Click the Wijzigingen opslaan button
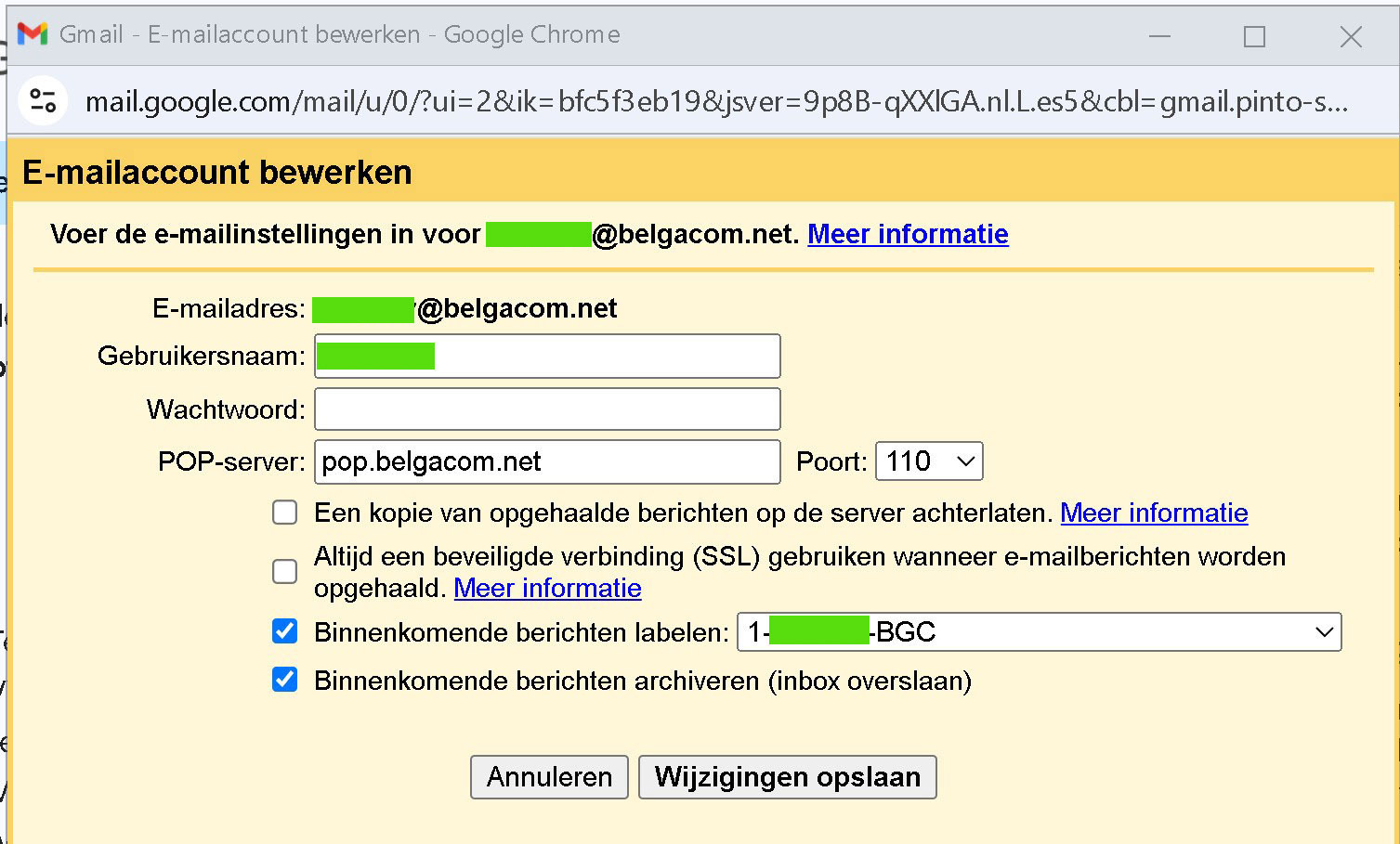 point(787,777)
